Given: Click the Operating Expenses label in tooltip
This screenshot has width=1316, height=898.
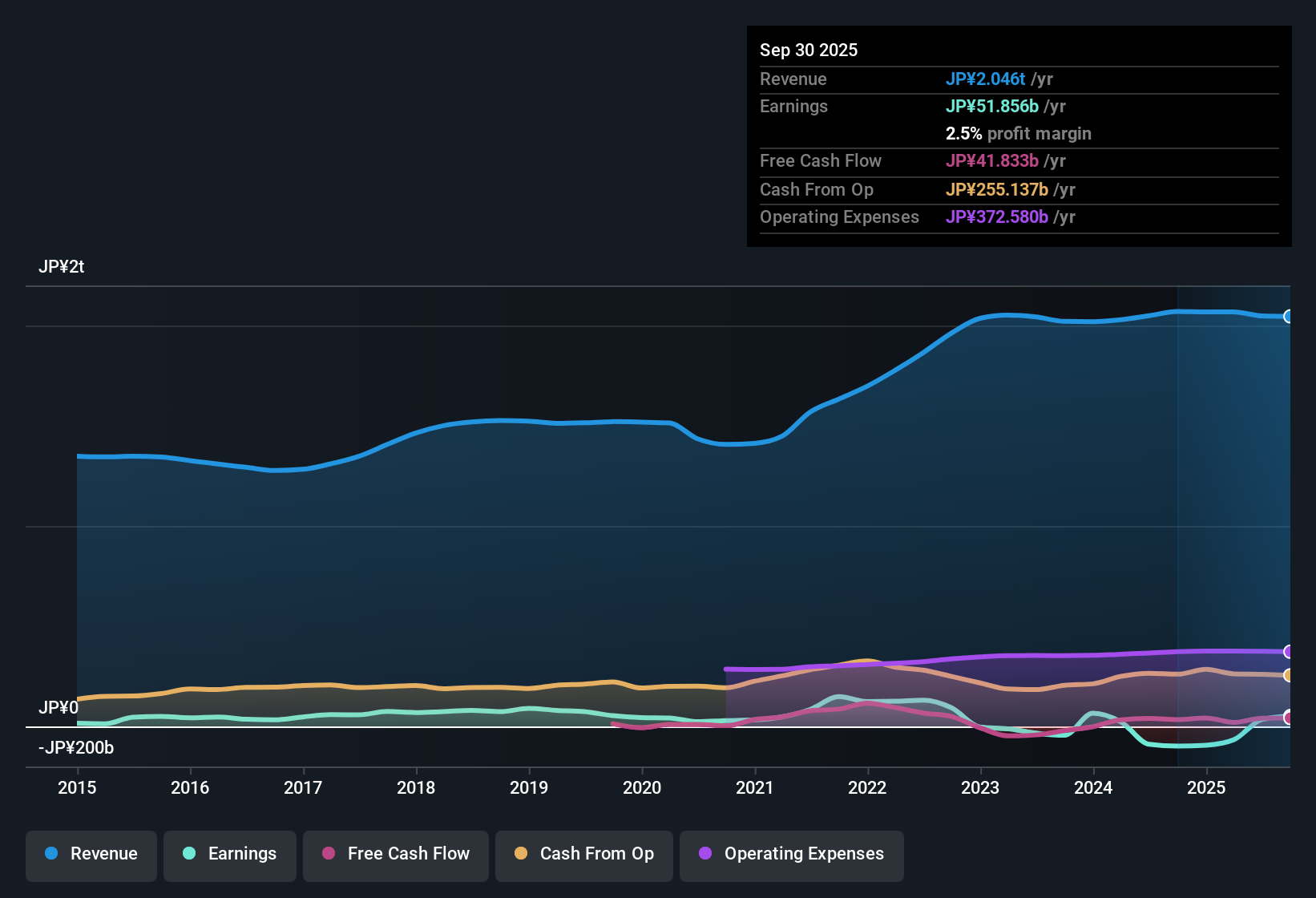Looking at the screenshot, I should pyautogui.click(x=839, y=217).
